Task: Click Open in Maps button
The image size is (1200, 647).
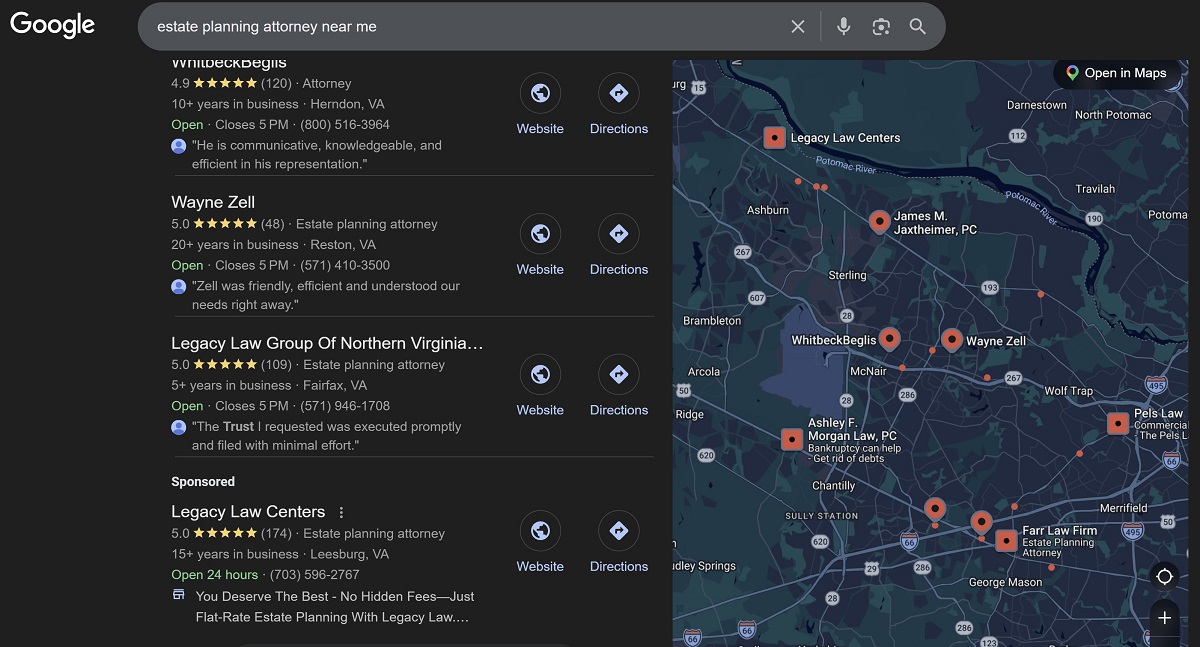Action: click(1116, 73)
